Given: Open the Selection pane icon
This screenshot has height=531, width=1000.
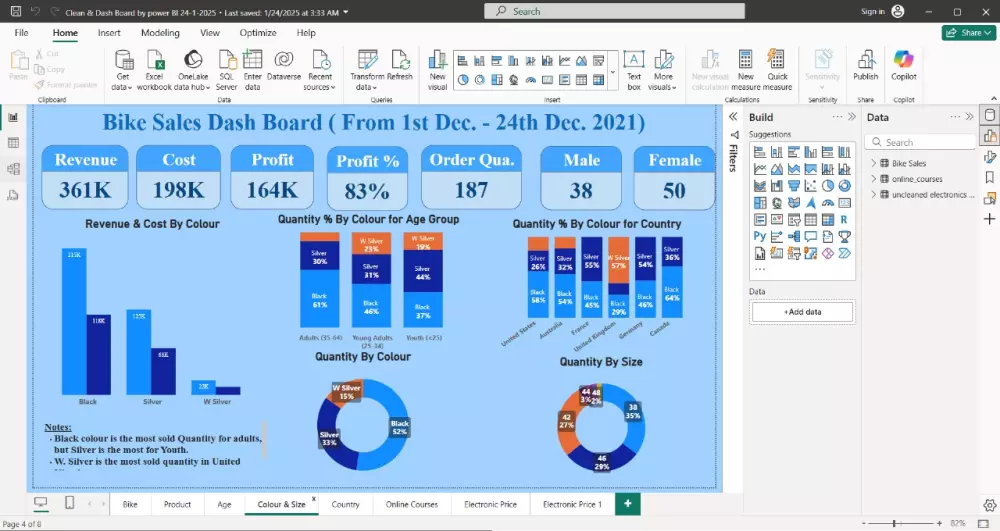Looking at the screenshot, I should click(x=989, y=199).
